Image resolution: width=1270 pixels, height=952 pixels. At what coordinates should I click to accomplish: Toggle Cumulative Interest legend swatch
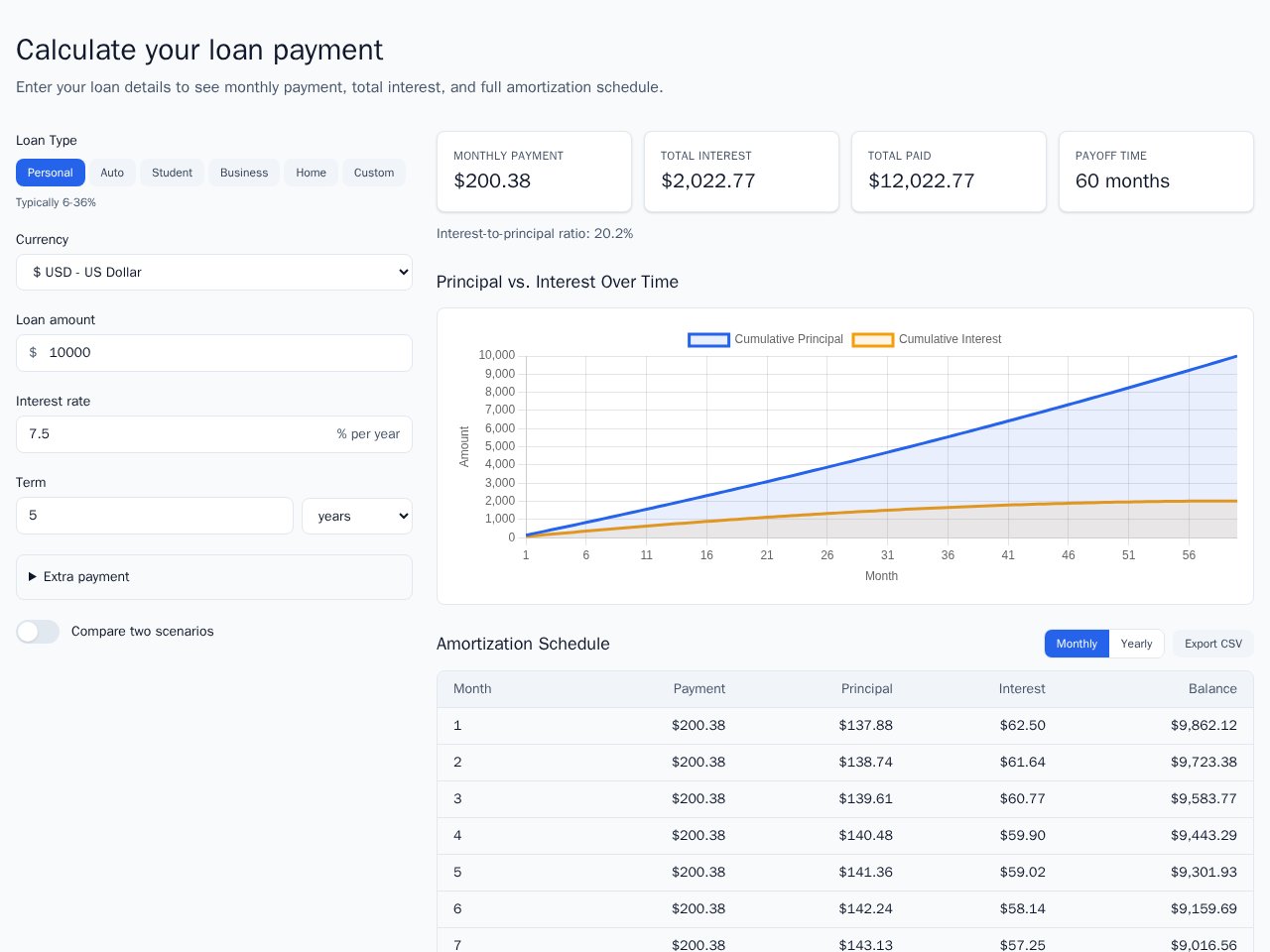[873, 339]
